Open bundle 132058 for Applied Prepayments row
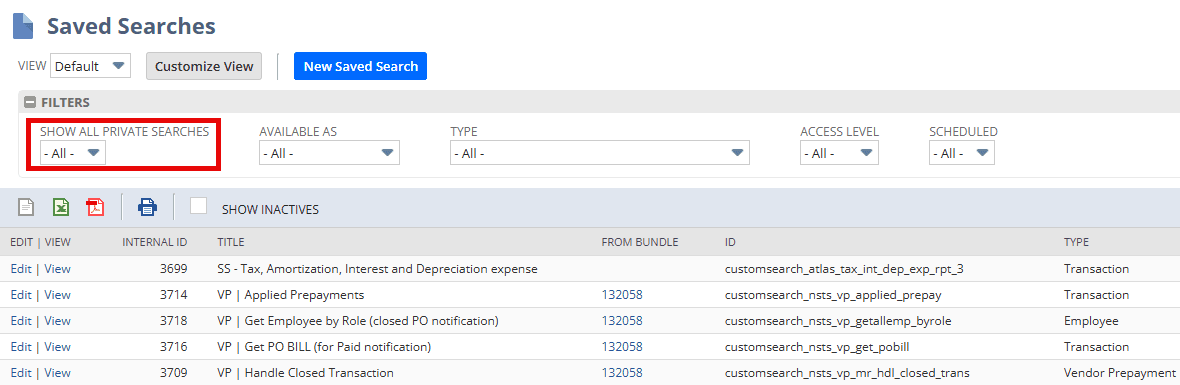The image size is (1180, 385). [x=622, y=295]
